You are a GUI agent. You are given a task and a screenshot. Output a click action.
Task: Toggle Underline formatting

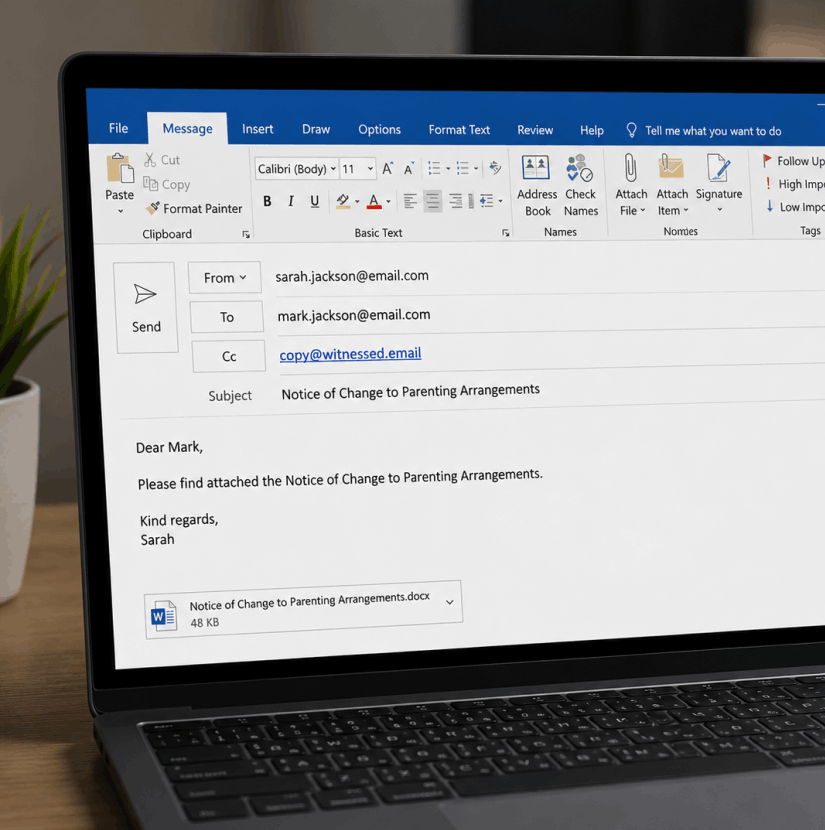tap(314, 201)
